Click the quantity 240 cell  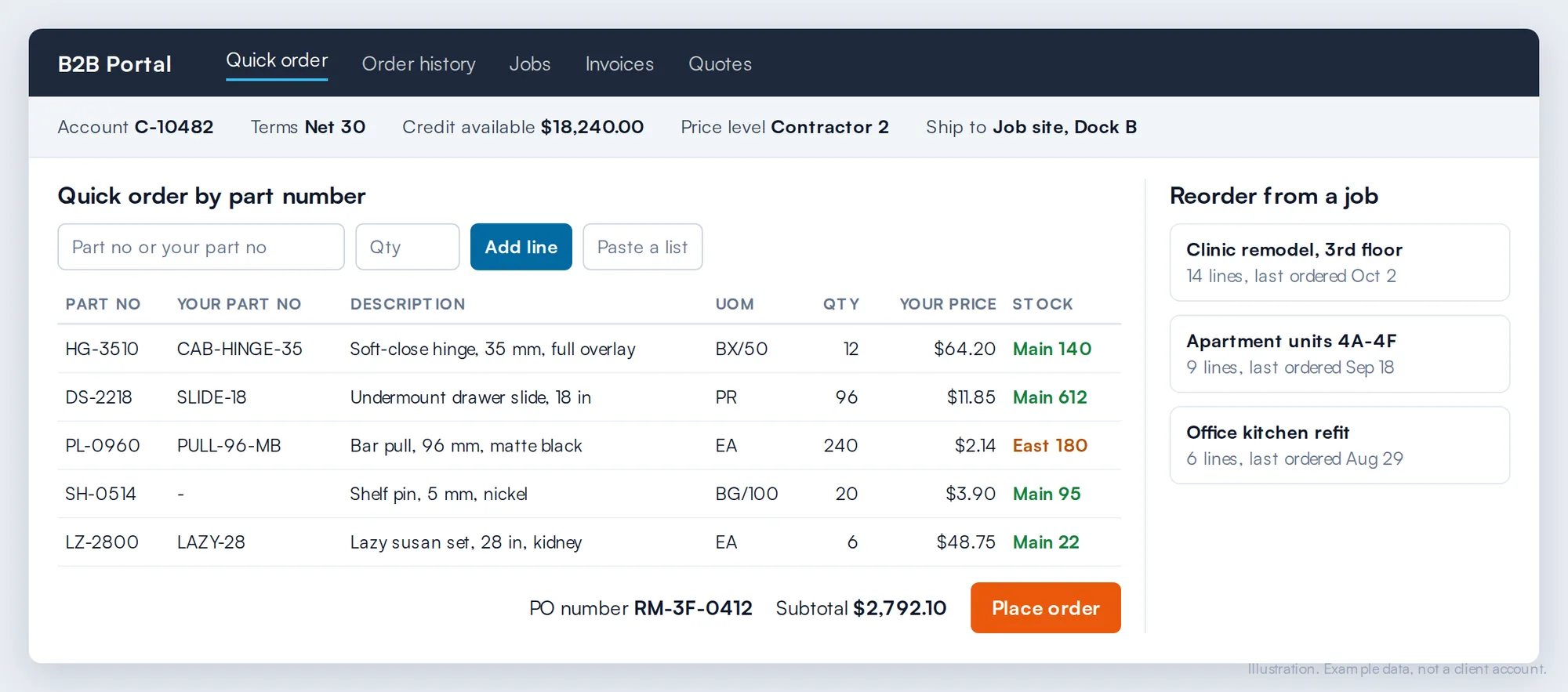(x=840, y=446)
